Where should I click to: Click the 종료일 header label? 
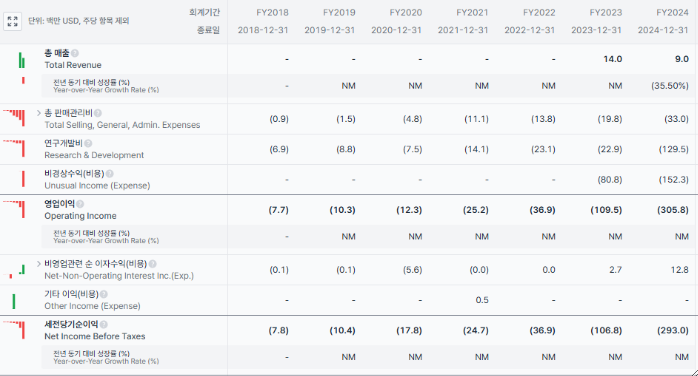click(208, 30)
